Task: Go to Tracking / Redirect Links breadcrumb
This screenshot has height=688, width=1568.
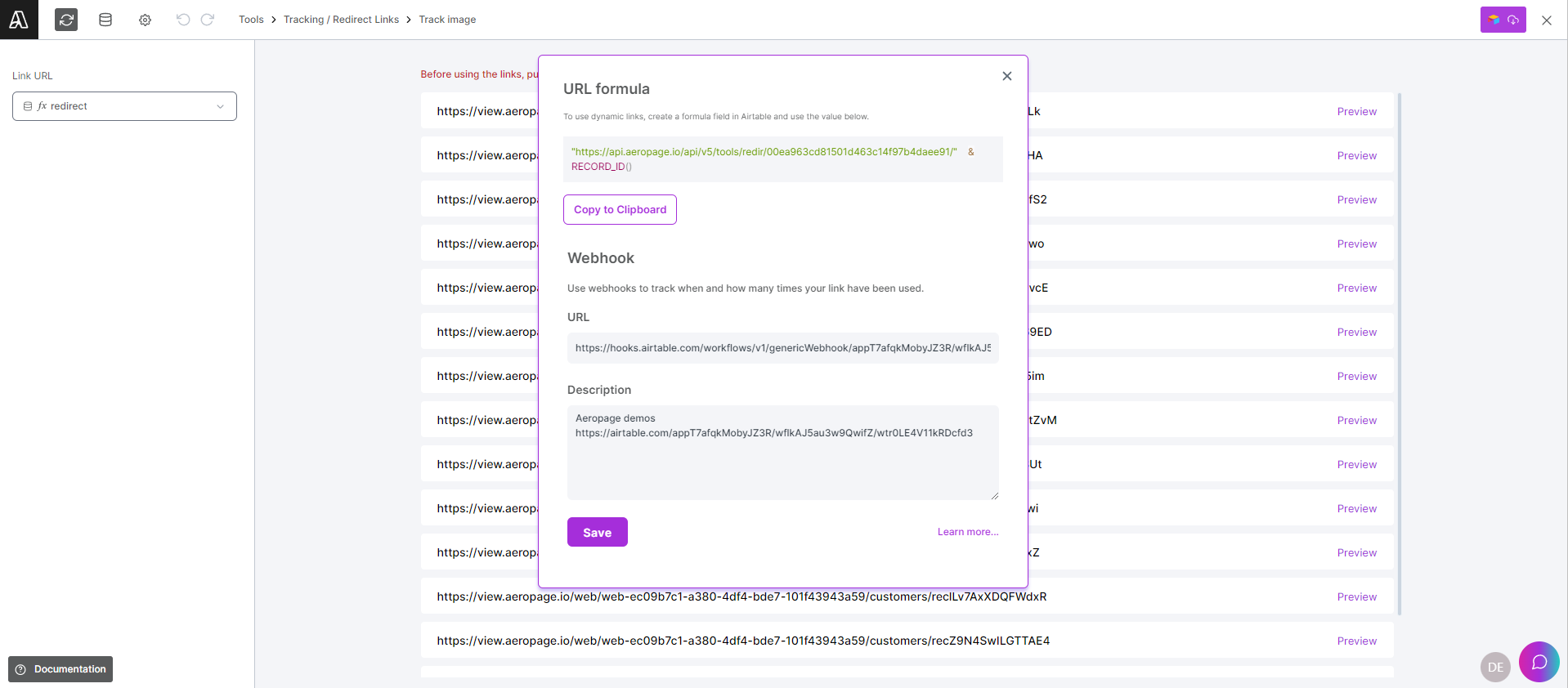Action: [341, 20]
